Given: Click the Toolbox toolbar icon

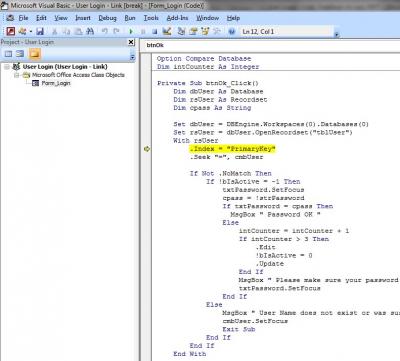Looking at the screenshot, I should (x=217, y=31).
